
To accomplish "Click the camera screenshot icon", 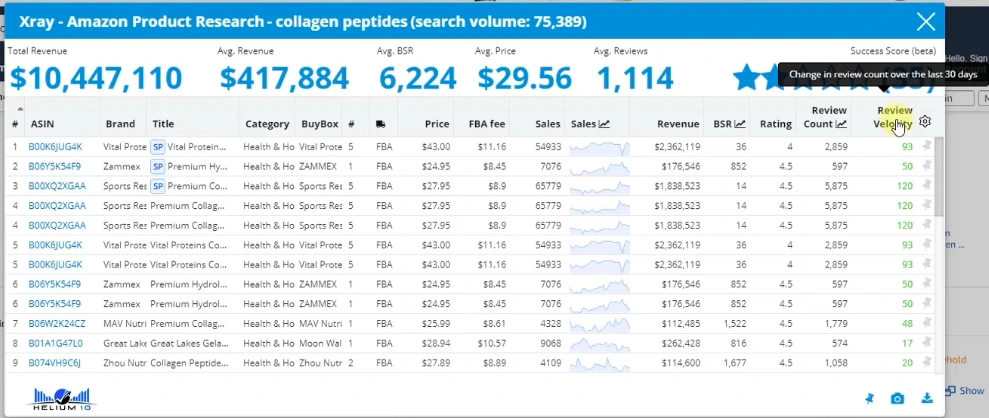I will click(x=897, y=398).
